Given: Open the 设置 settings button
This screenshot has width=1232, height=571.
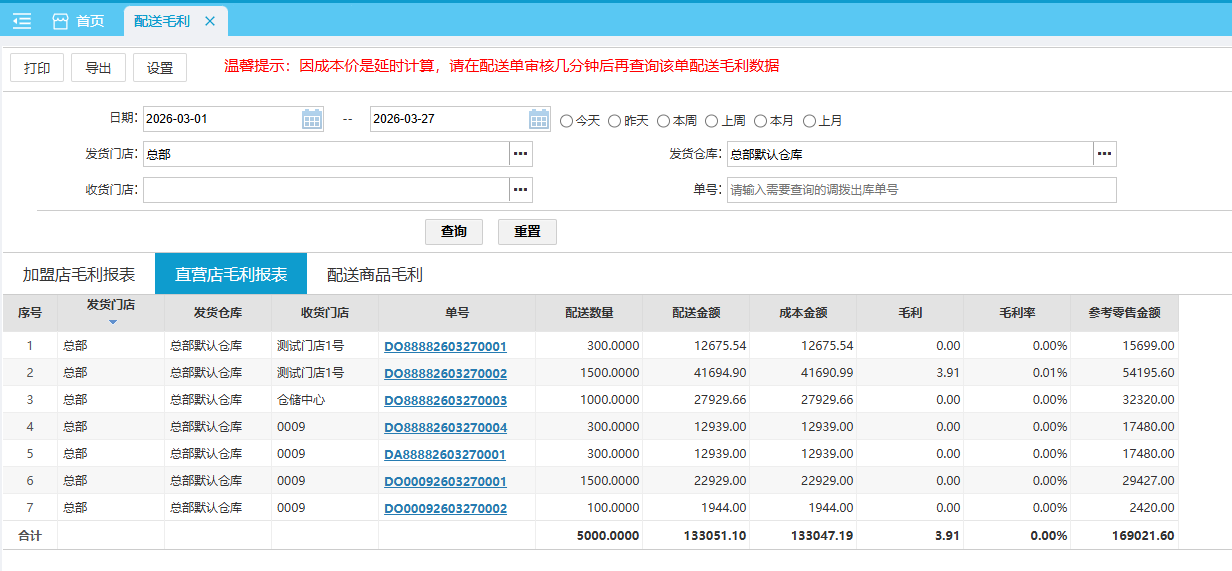Looking at the screenshot, I should [160, 68].
